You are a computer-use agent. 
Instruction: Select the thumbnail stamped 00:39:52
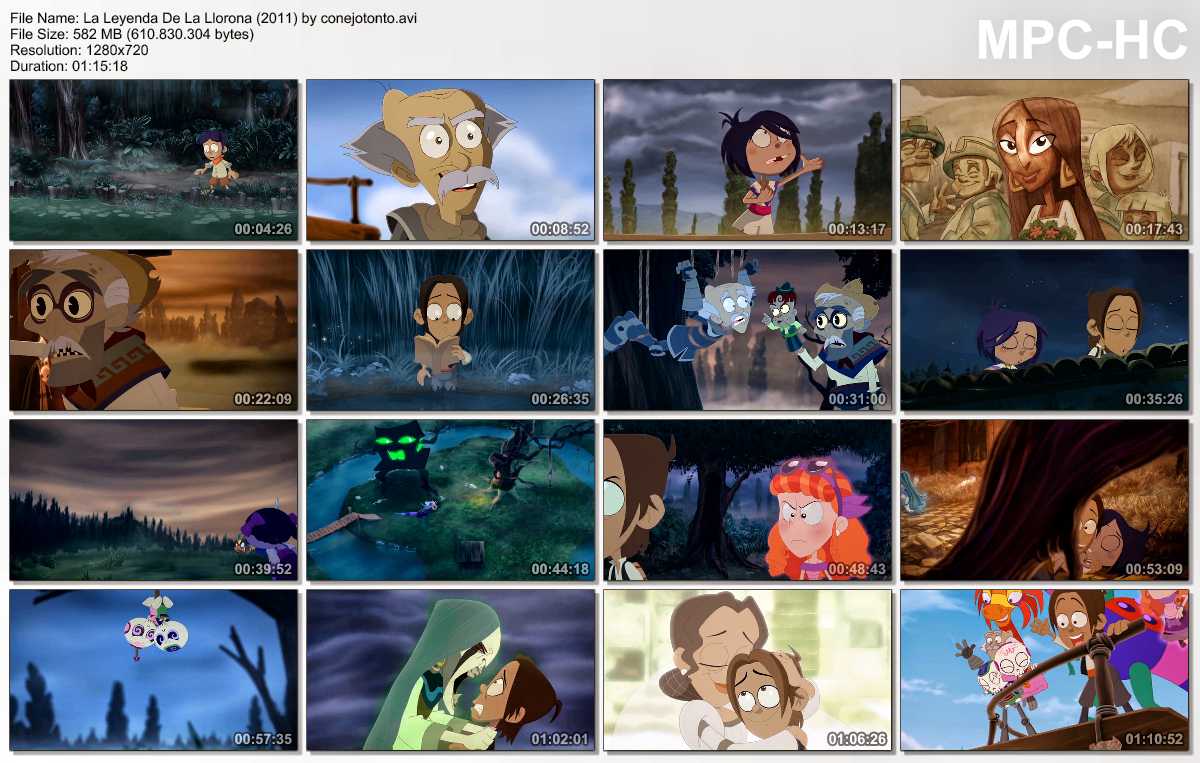154,500
